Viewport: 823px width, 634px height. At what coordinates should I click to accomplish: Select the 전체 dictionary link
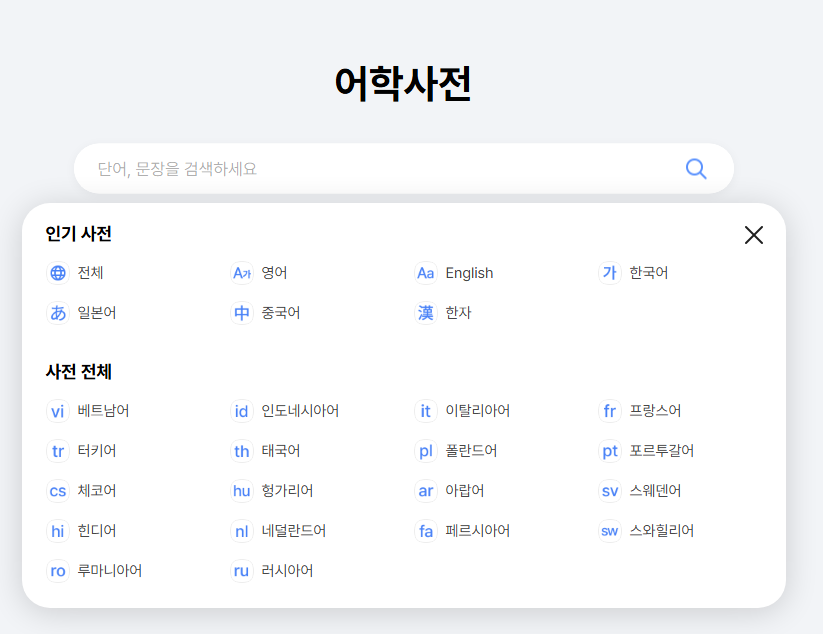(x=90, y=273)
